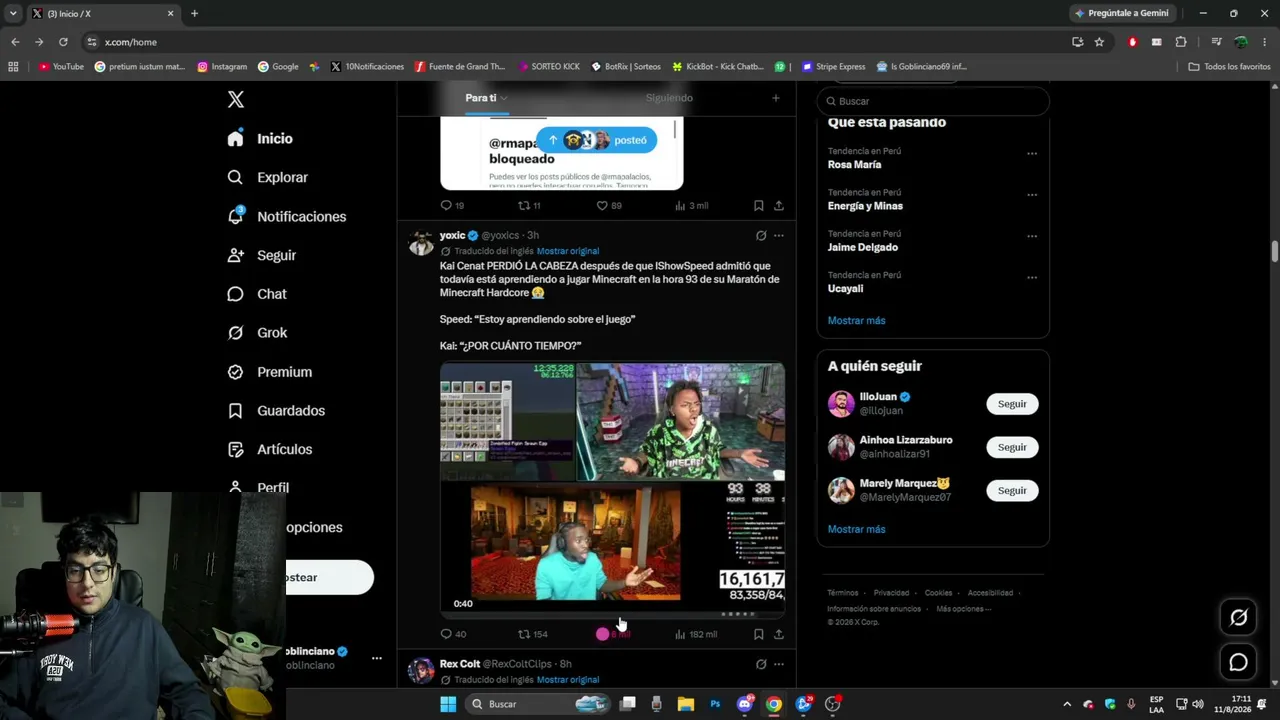Screen dimensions: 1280x720
Task: Open Guardados in the sidebar
Action: (275, 411)
